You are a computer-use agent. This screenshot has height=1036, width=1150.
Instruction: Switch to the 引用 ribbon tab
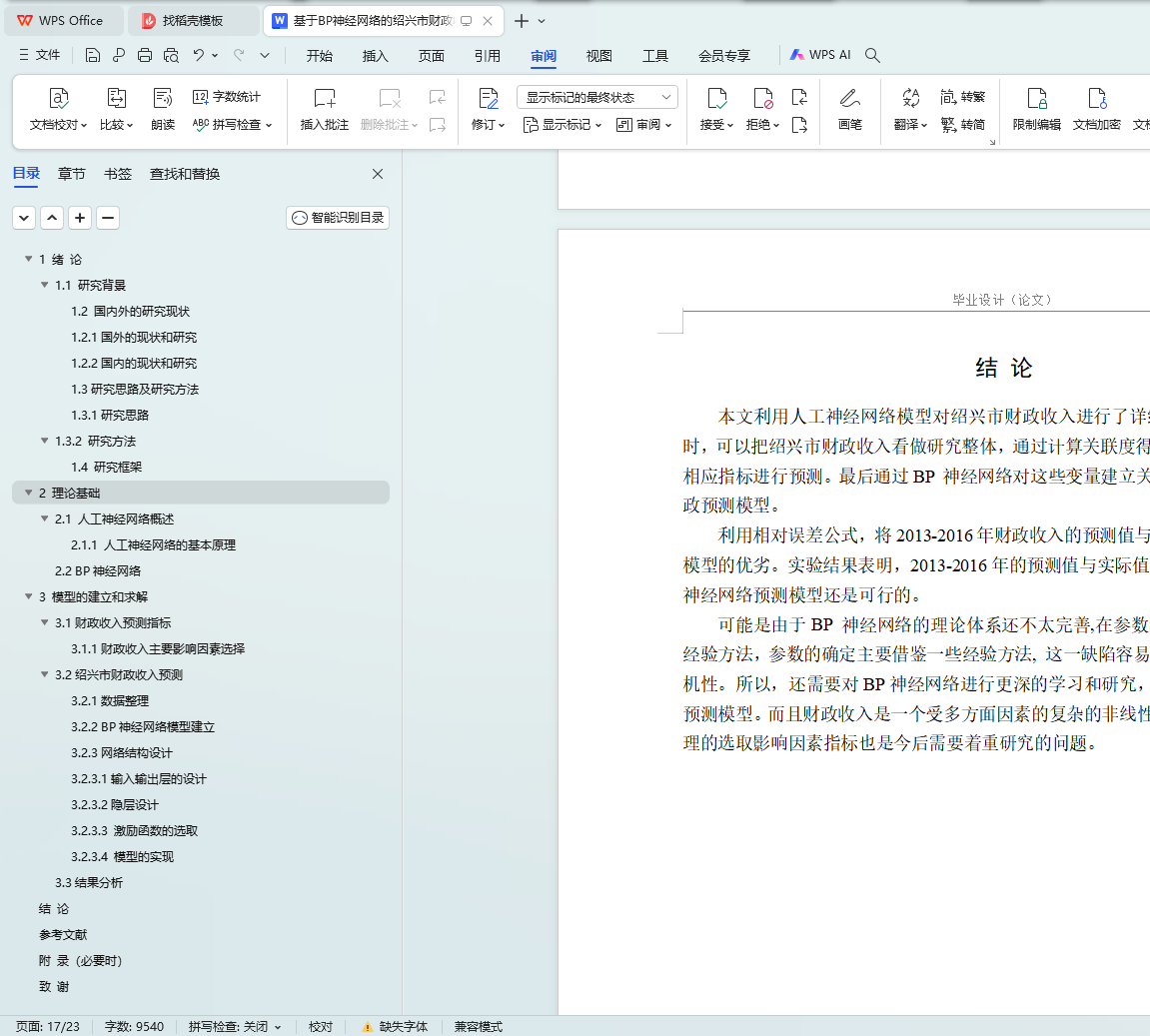[487, 56]
